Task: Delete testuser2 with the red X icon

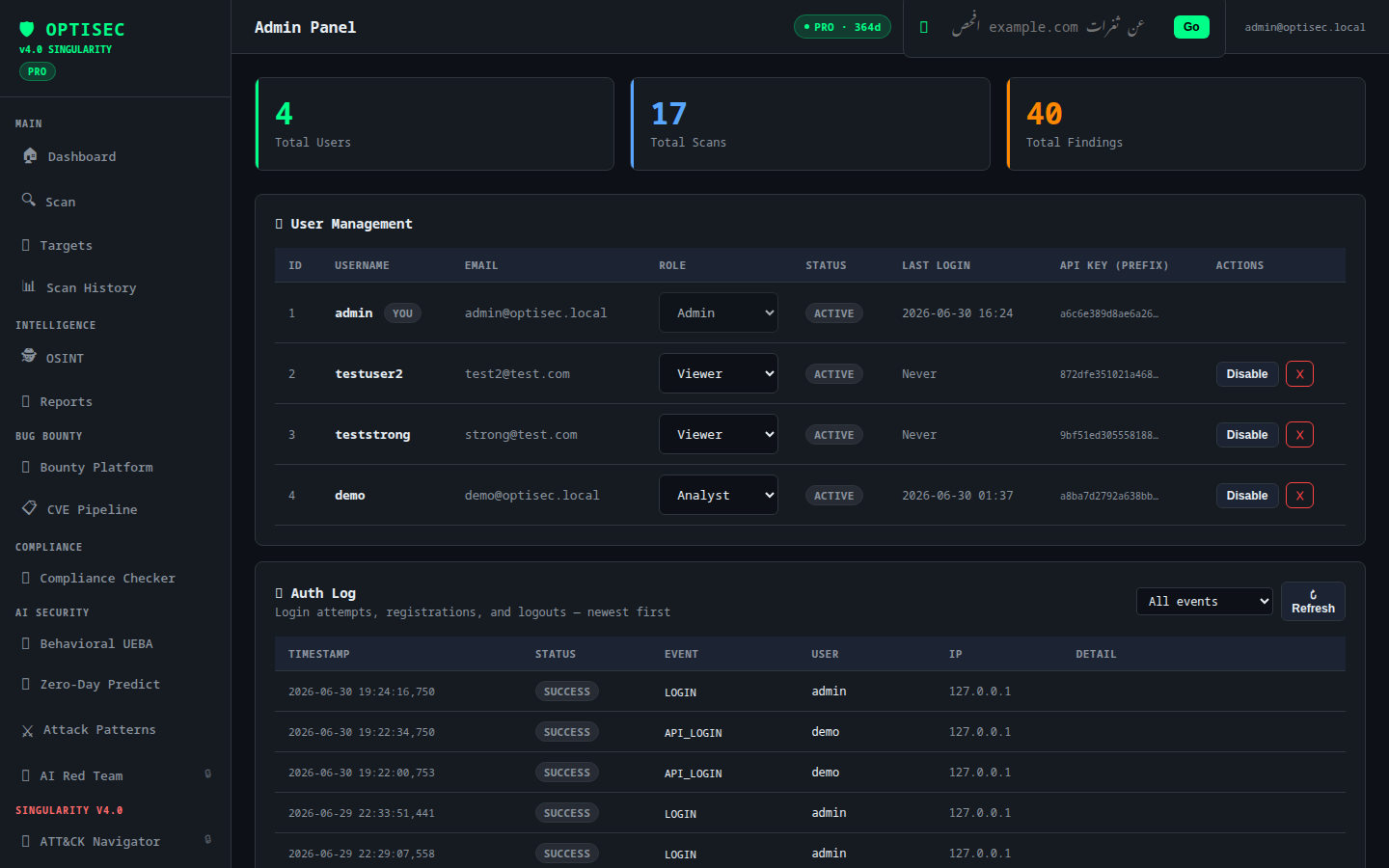Action: point(1299,374)
